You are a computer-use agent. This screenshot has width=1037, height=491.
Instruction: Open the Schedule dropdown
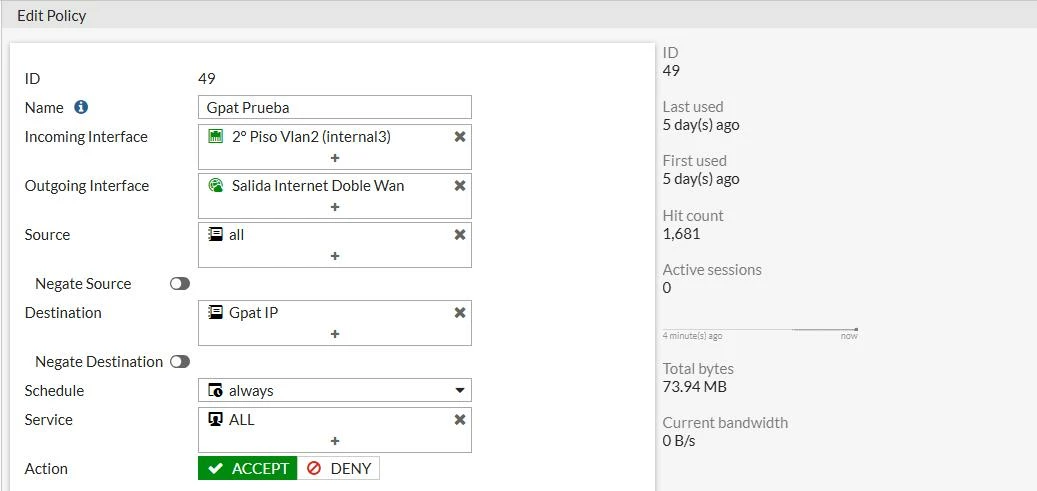point(335,390)
